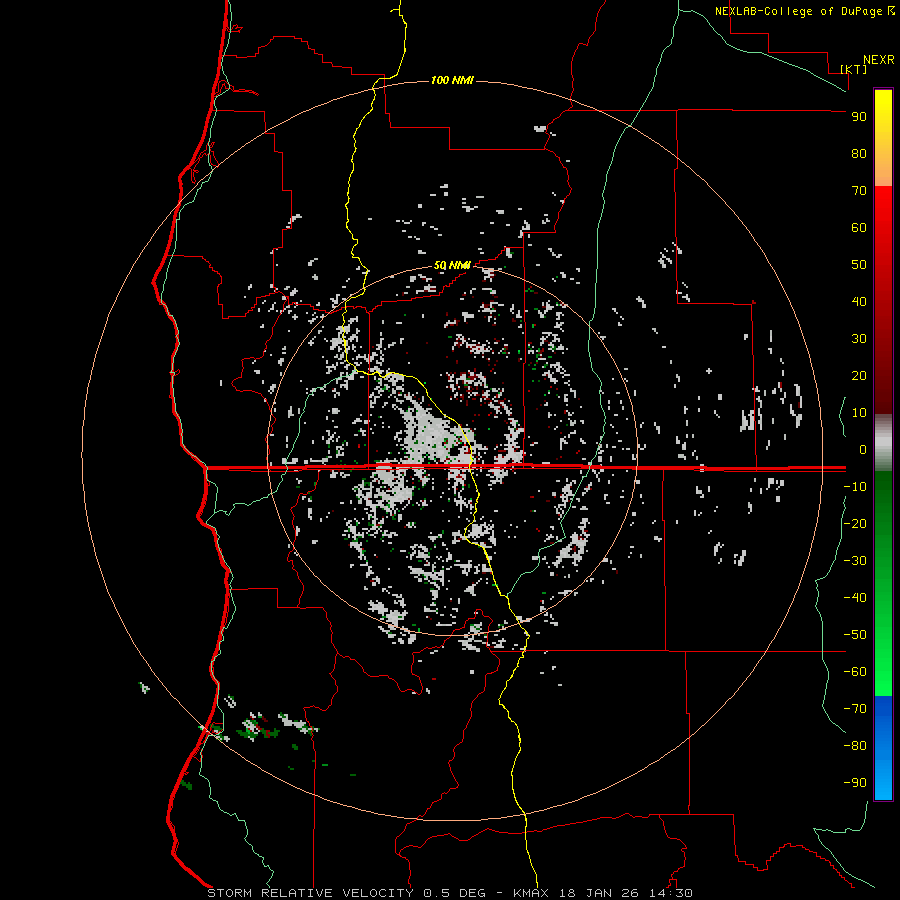The height and width of the screenshot is (900, 900).
Task: Click the "NEXLAB-College of DuPage" header text
Action: (x=799, y=11)
